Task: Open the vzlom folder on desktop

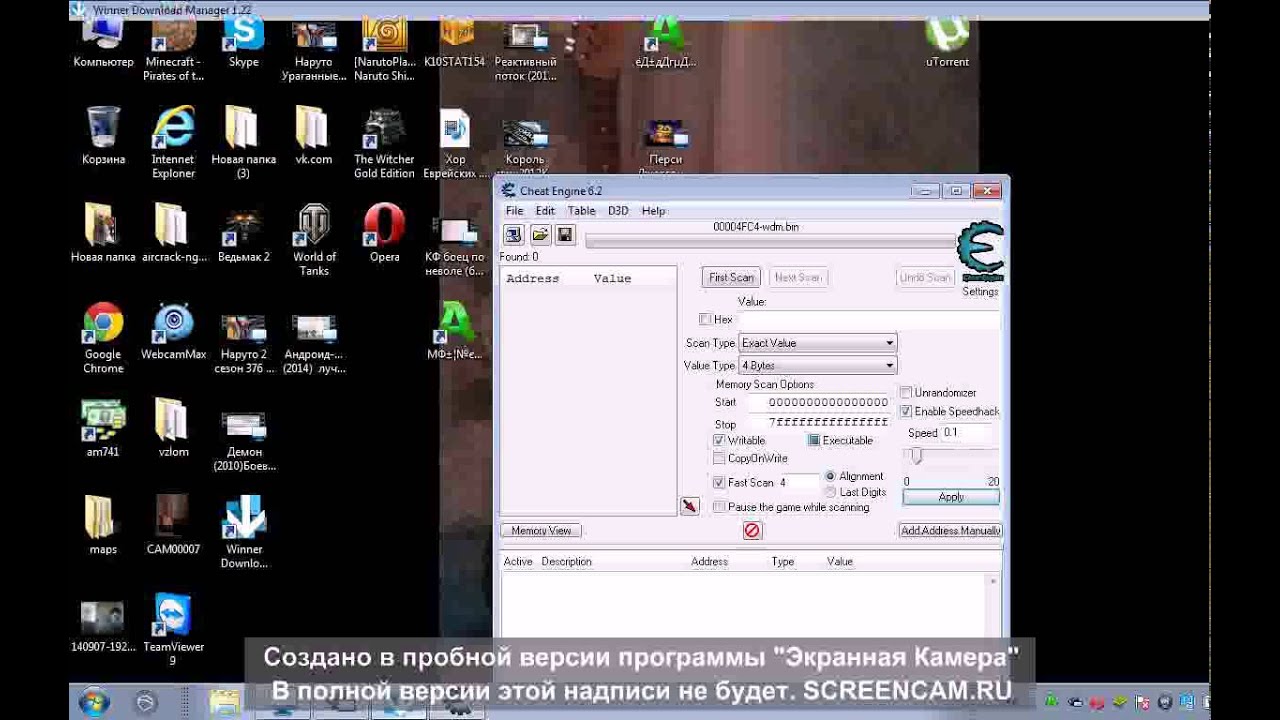Action: coord(173,428)
